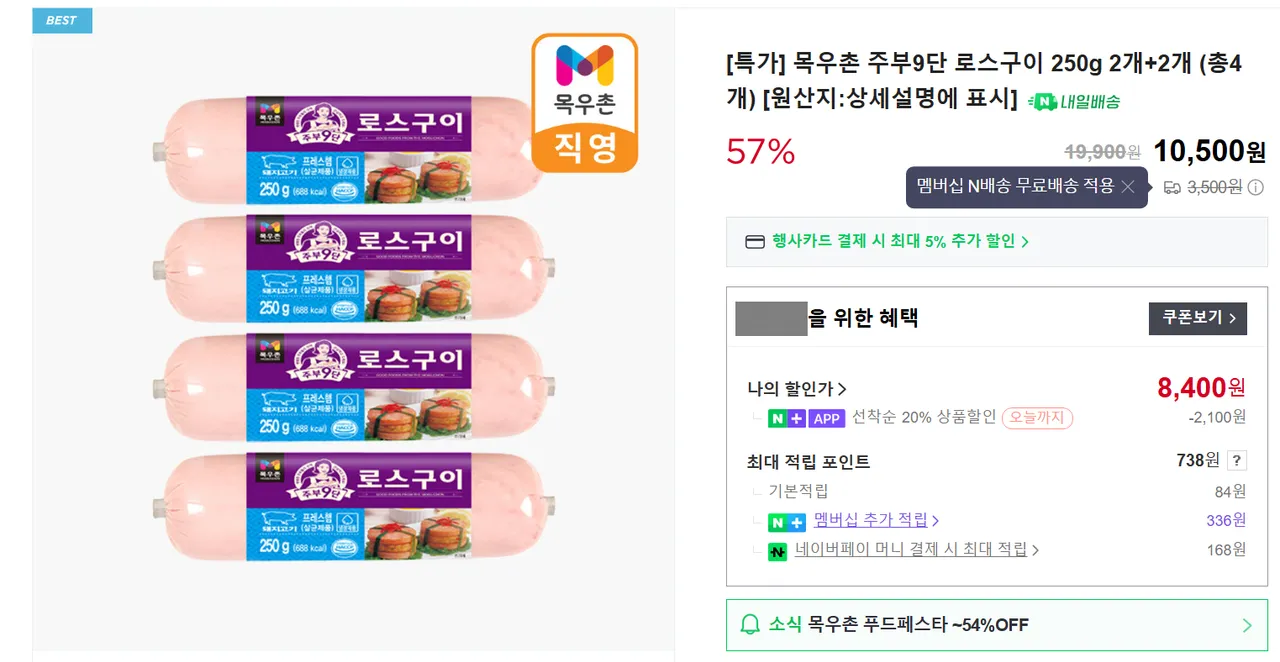Click the 로스구이 product image
Viewport: 1280px width, 662px height.
click(x=354, y=330)
